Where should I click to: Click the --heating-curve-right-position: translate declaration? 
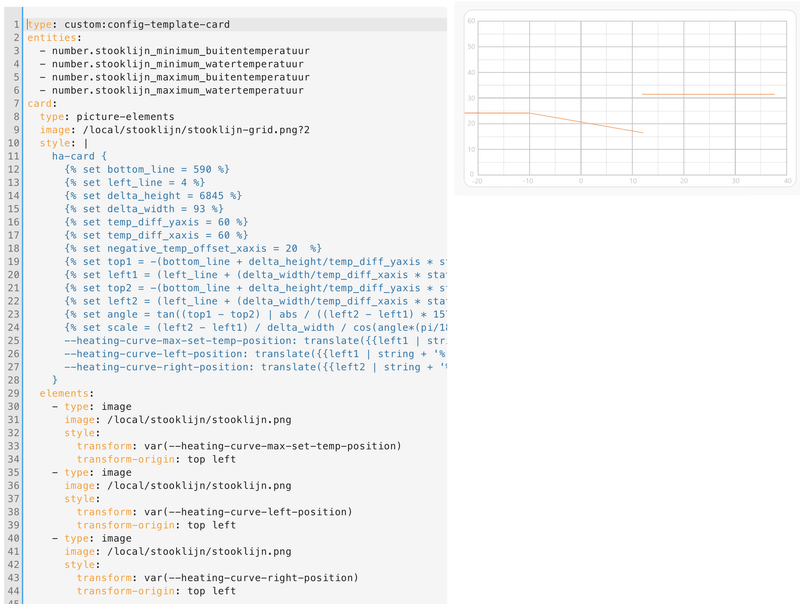tap(256, 367)
